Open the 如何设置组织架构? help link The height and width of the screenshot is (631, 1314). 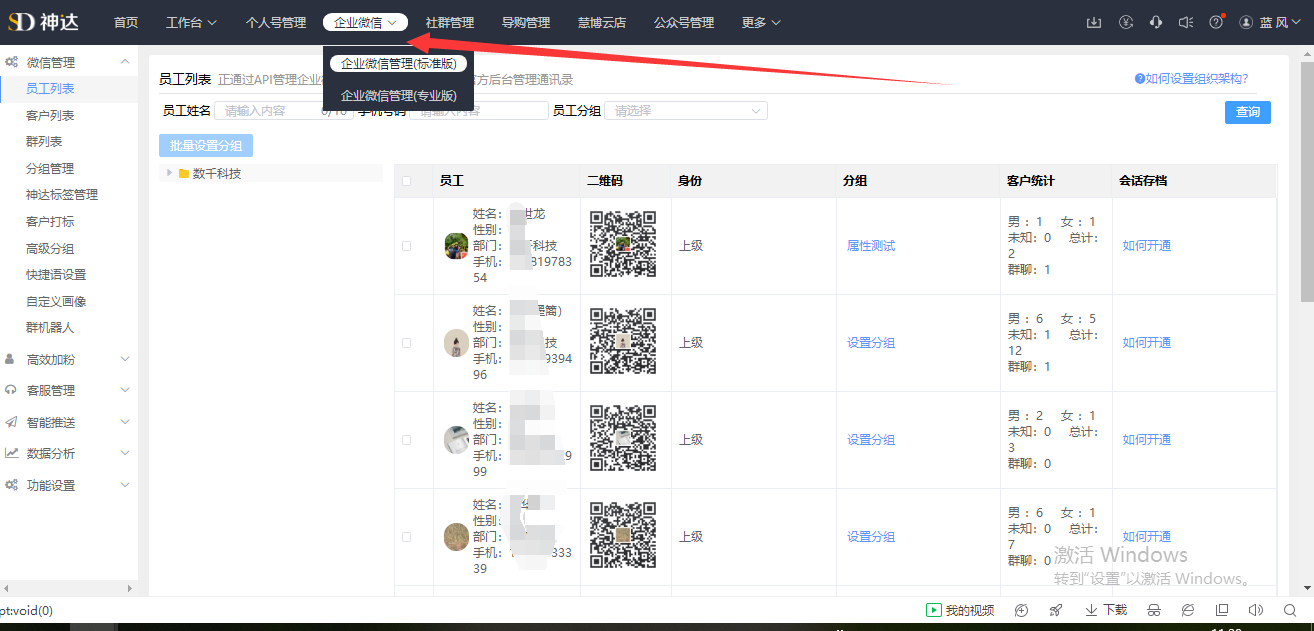(x=1191, y=79)
